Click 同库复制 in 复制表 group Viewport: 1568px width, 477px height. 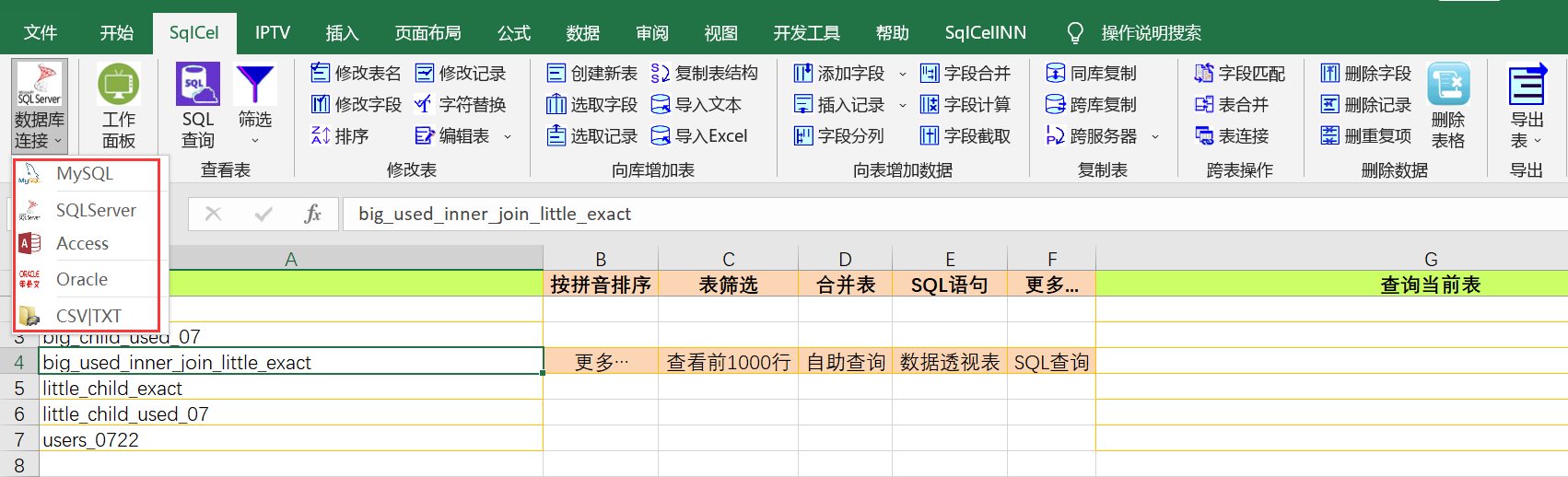[1091, 73]
